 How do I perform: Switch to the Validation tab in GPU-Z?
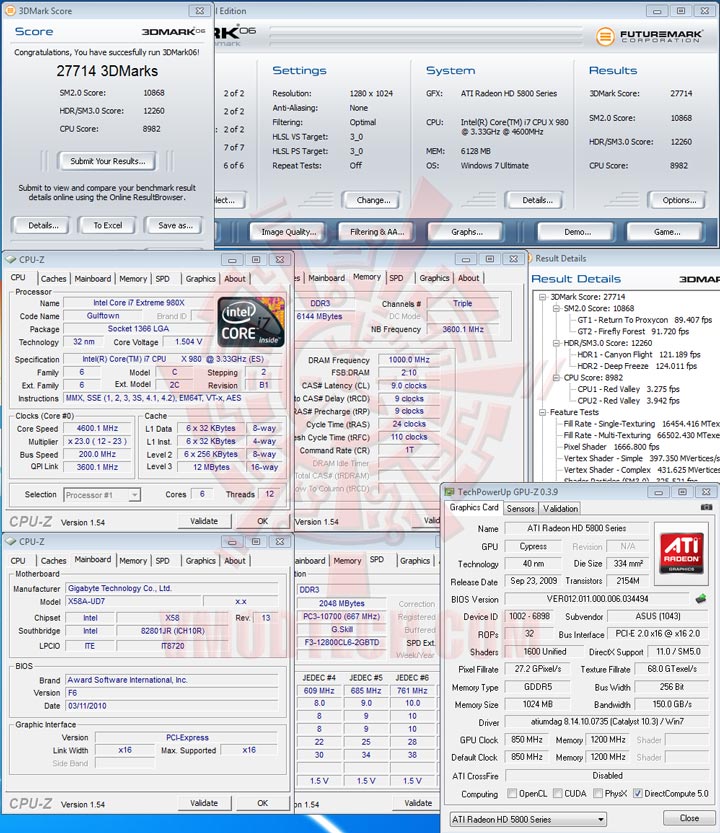[560, 508]
